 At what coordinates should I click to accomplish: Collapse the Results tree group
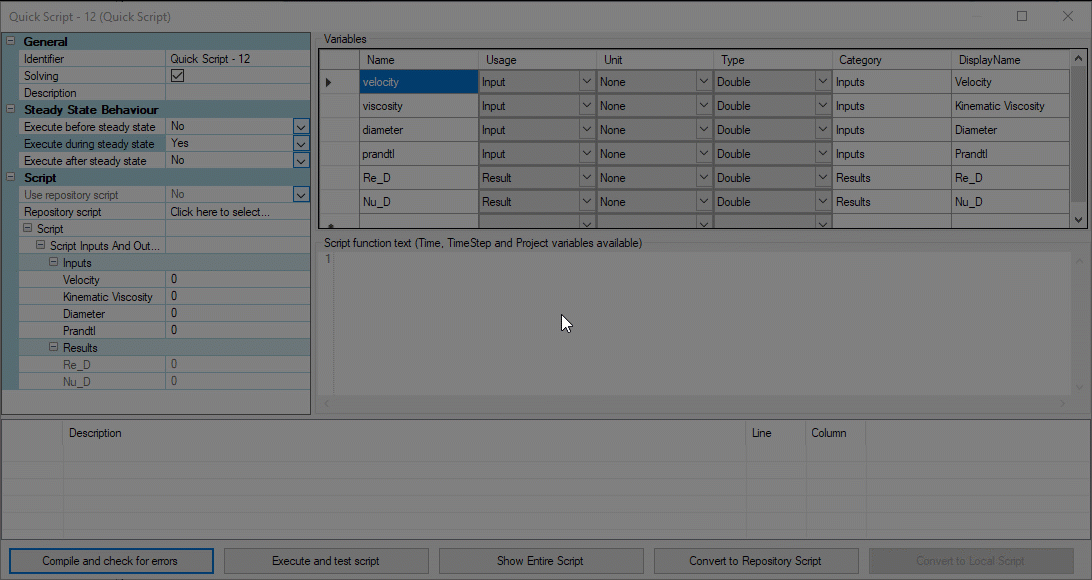(54, 348)
